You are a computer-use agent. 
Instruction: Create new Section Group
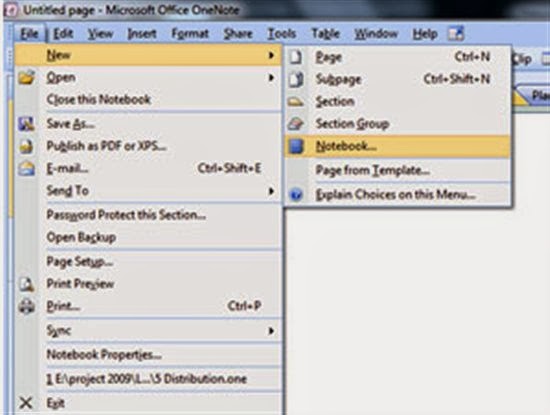(x=397, y=124)
